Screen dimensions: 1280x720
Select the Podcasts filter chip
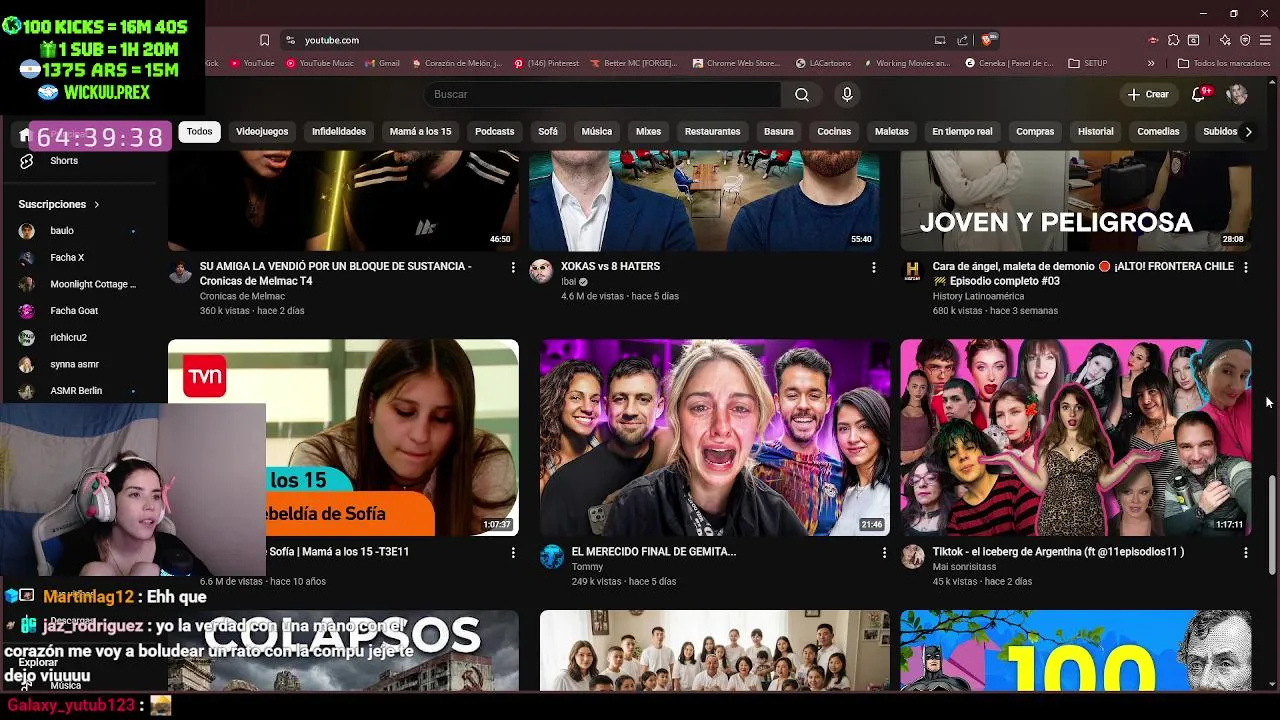[x=494, y=131]
